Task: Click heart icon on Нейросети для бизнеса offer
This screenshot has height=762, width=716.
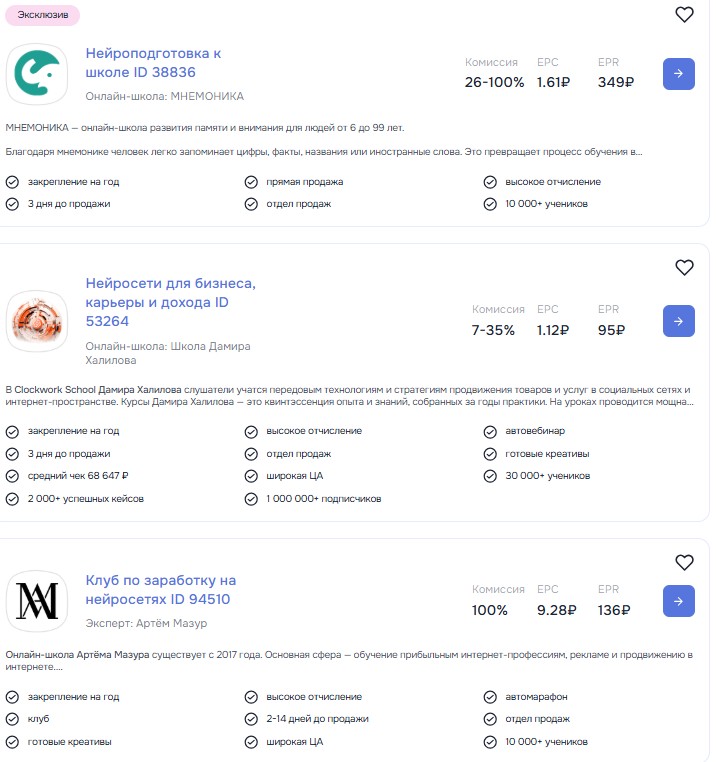Action: 684,267
